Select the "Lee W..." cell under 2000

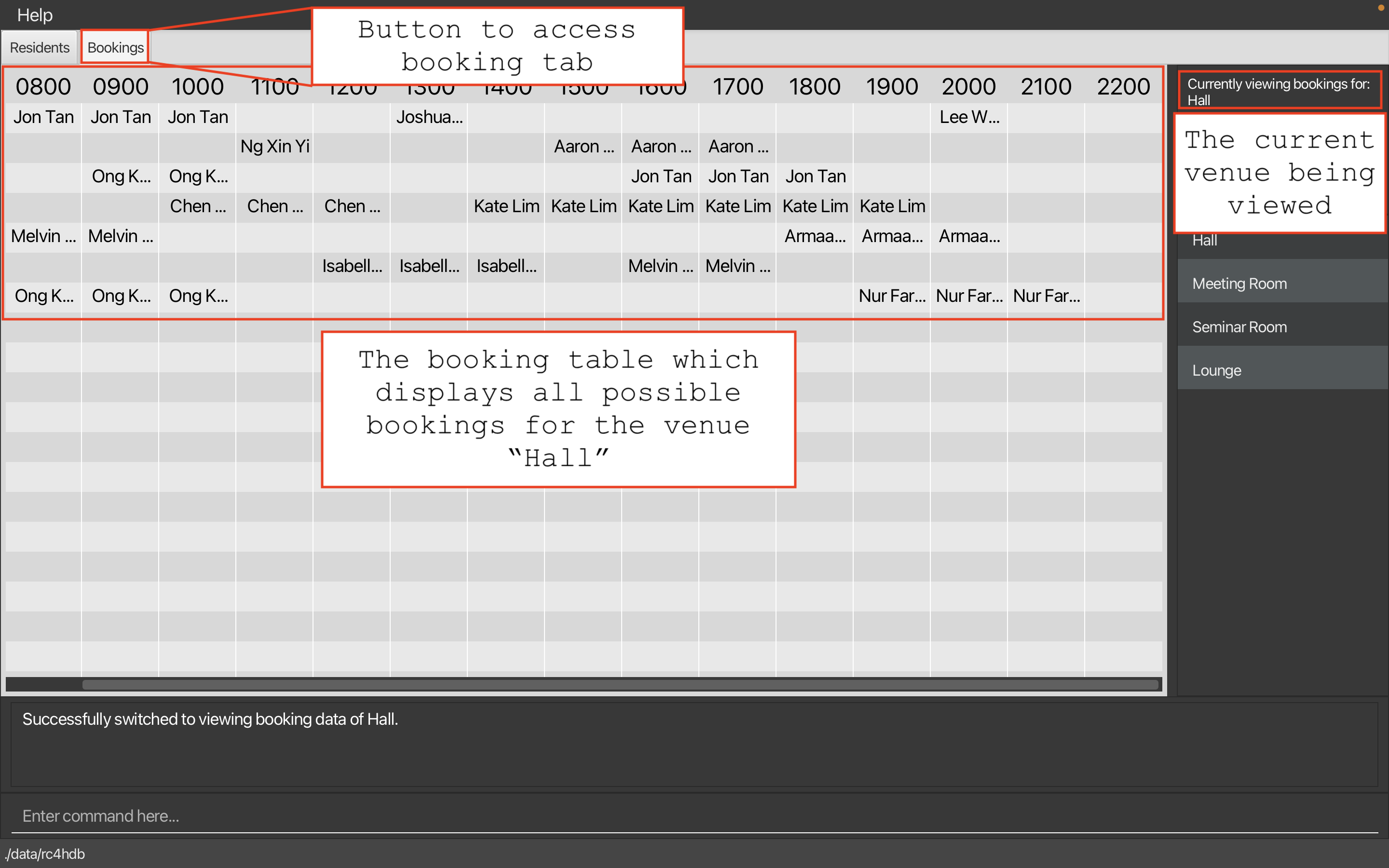(x=969, y=117)
